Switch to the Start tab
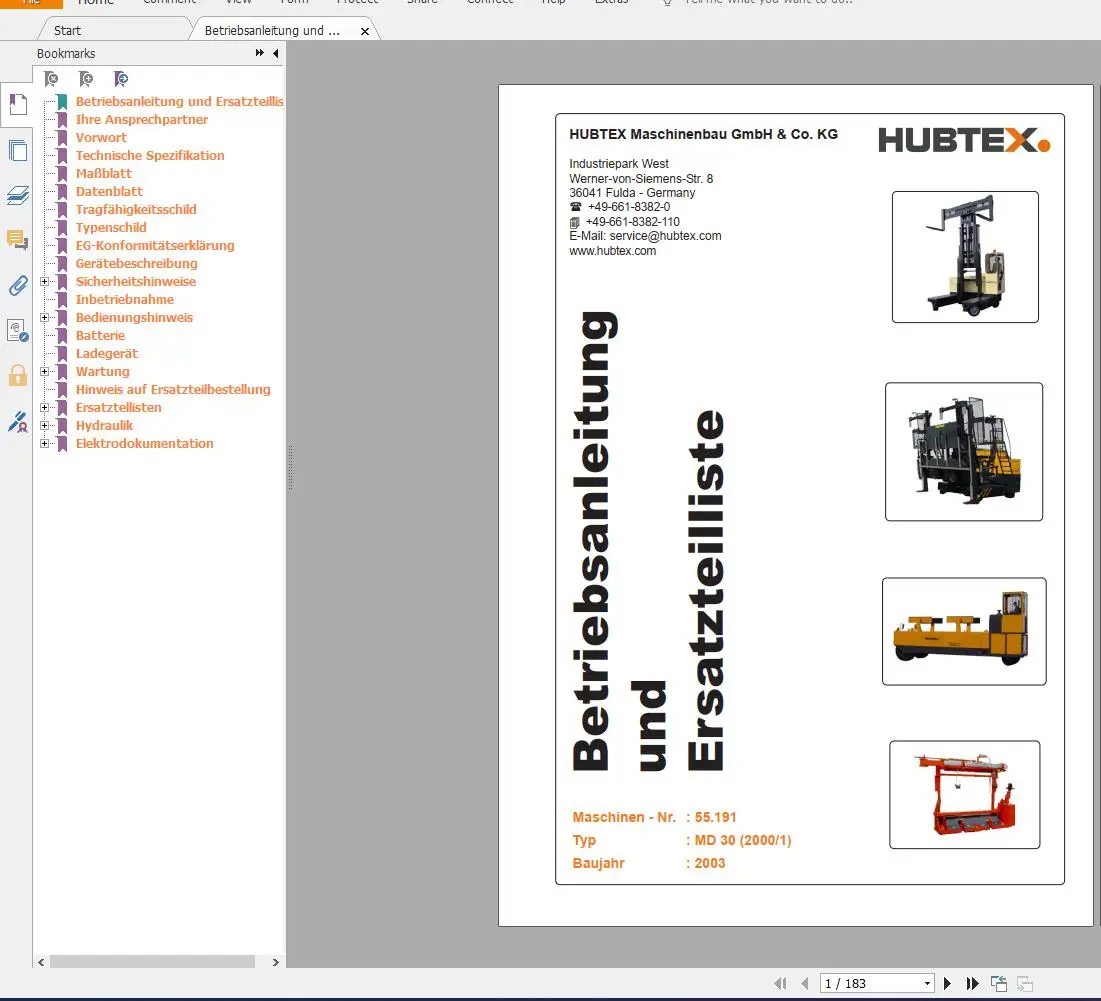The height and width of the screenshot is (1001, 1101). (x=65, y=30)
